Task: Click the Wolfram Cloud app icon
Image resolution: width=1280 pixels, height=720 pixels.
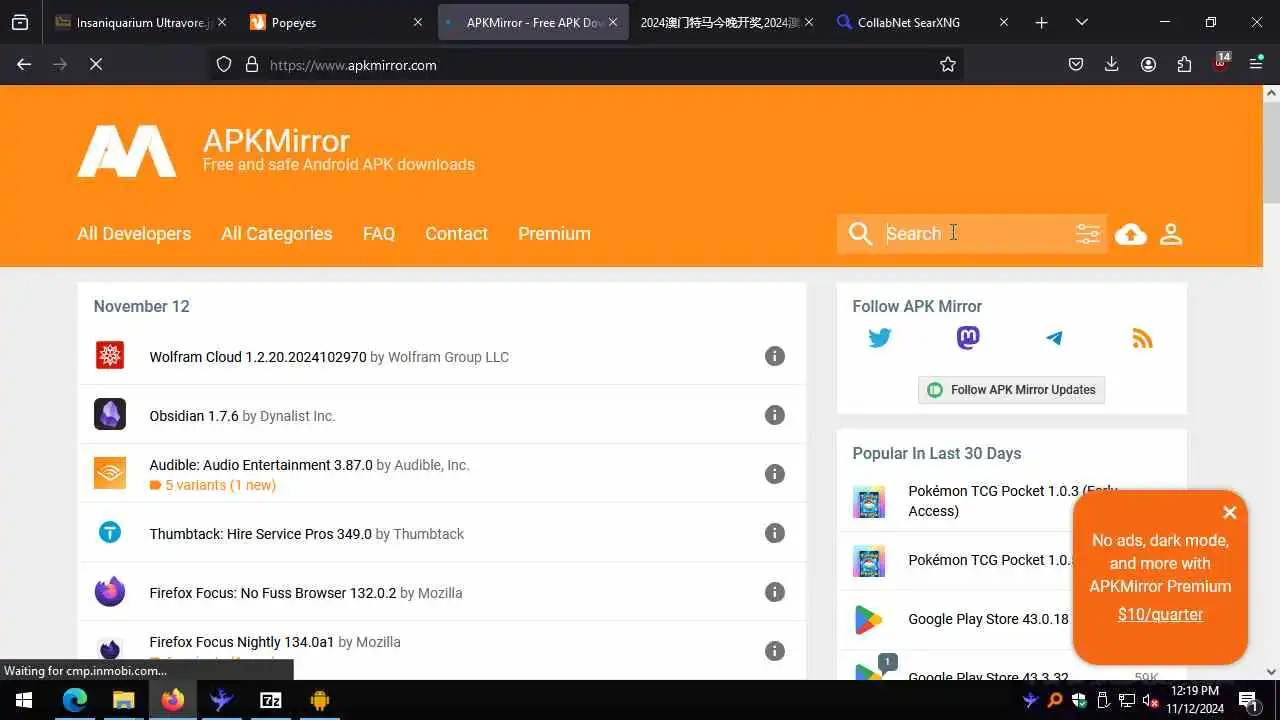Action: [110, 355]
